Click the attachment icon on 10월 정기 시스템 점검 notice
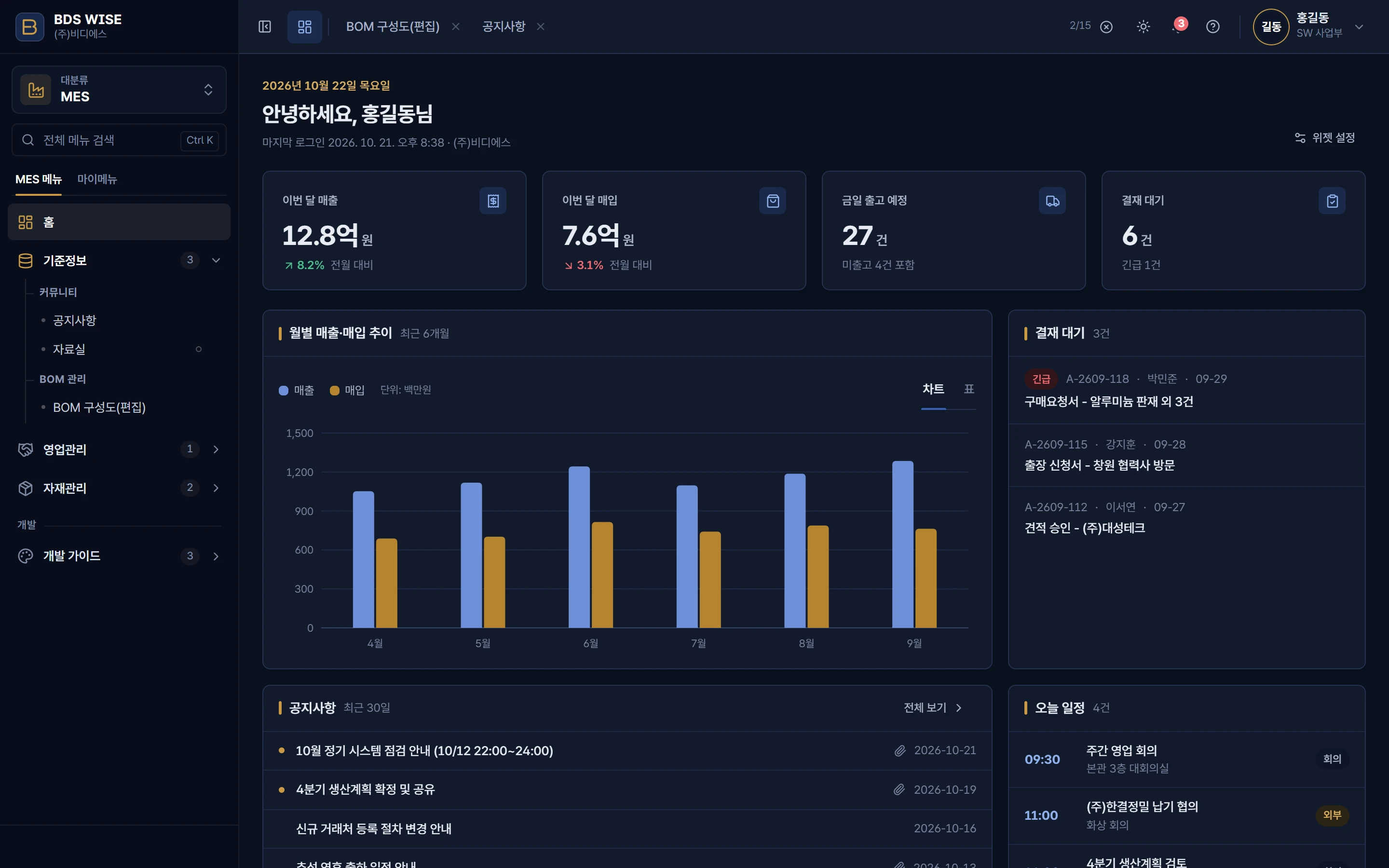This screenshot has width=1389, height=868. tap(899, 750)
